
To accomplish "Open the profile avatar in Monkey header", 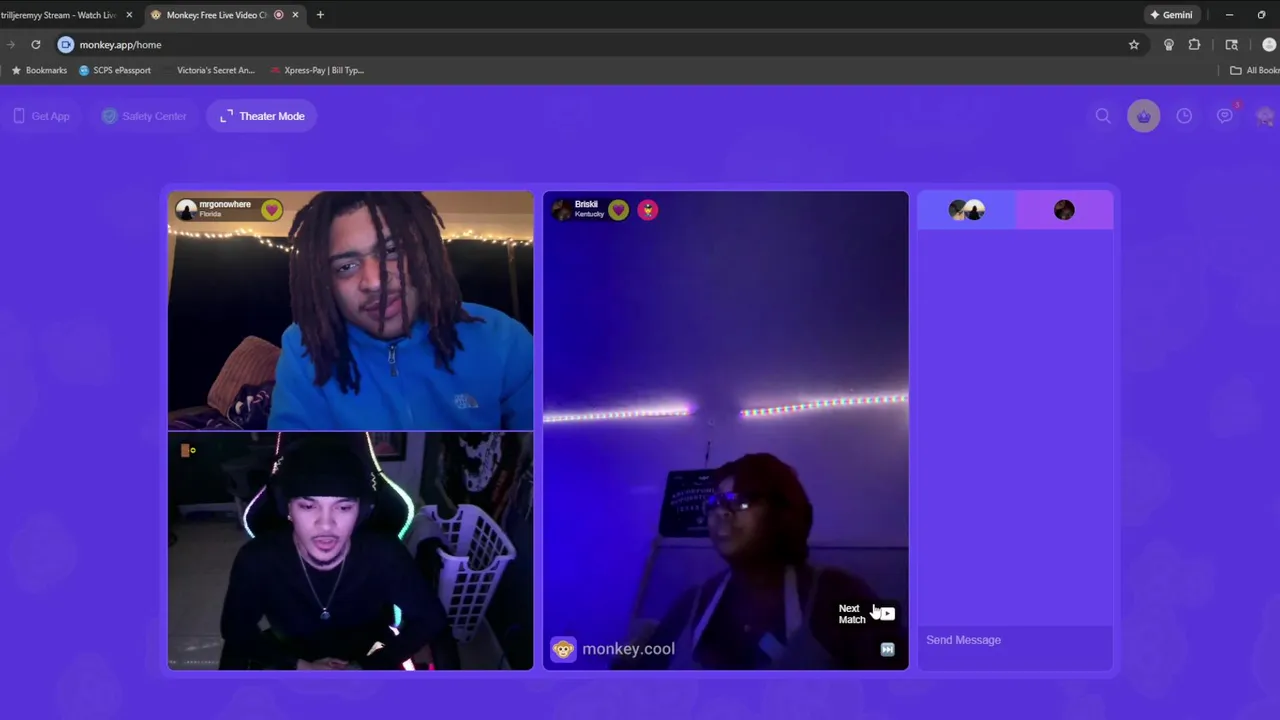I will [x=1266, y=116].
